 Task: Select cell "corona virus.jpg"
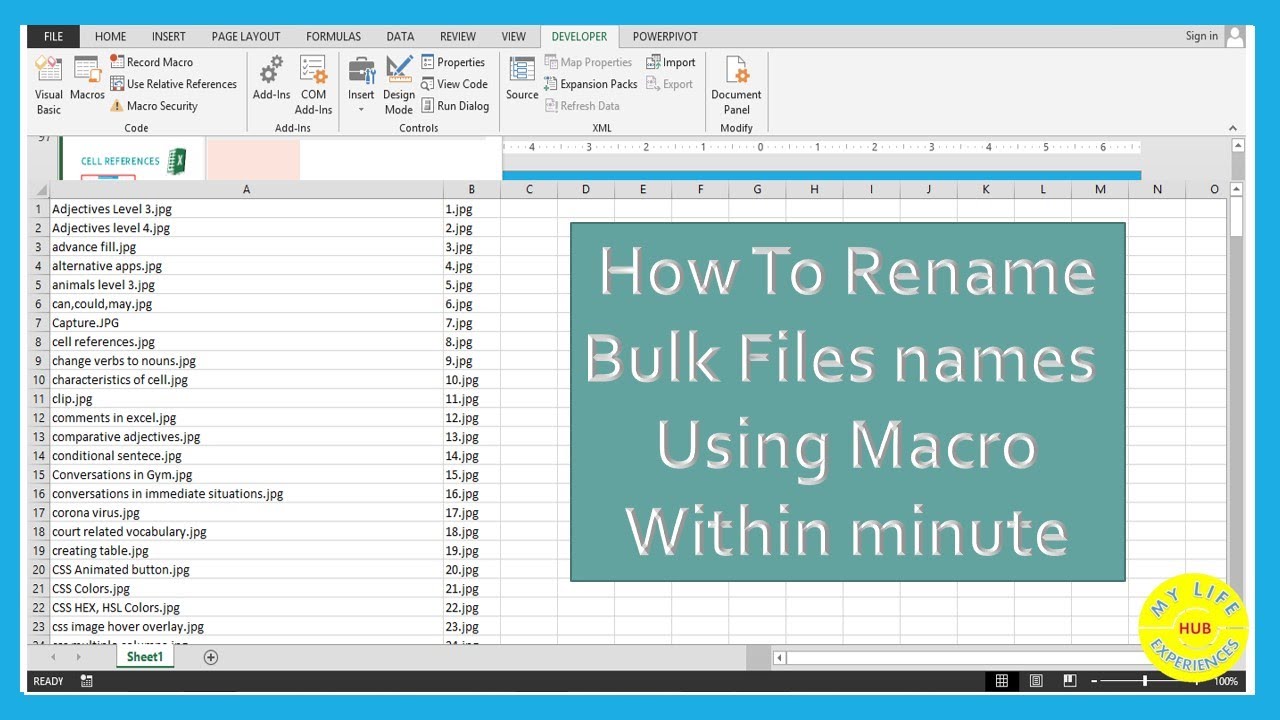pyautogui.click(x=247, y=513)
